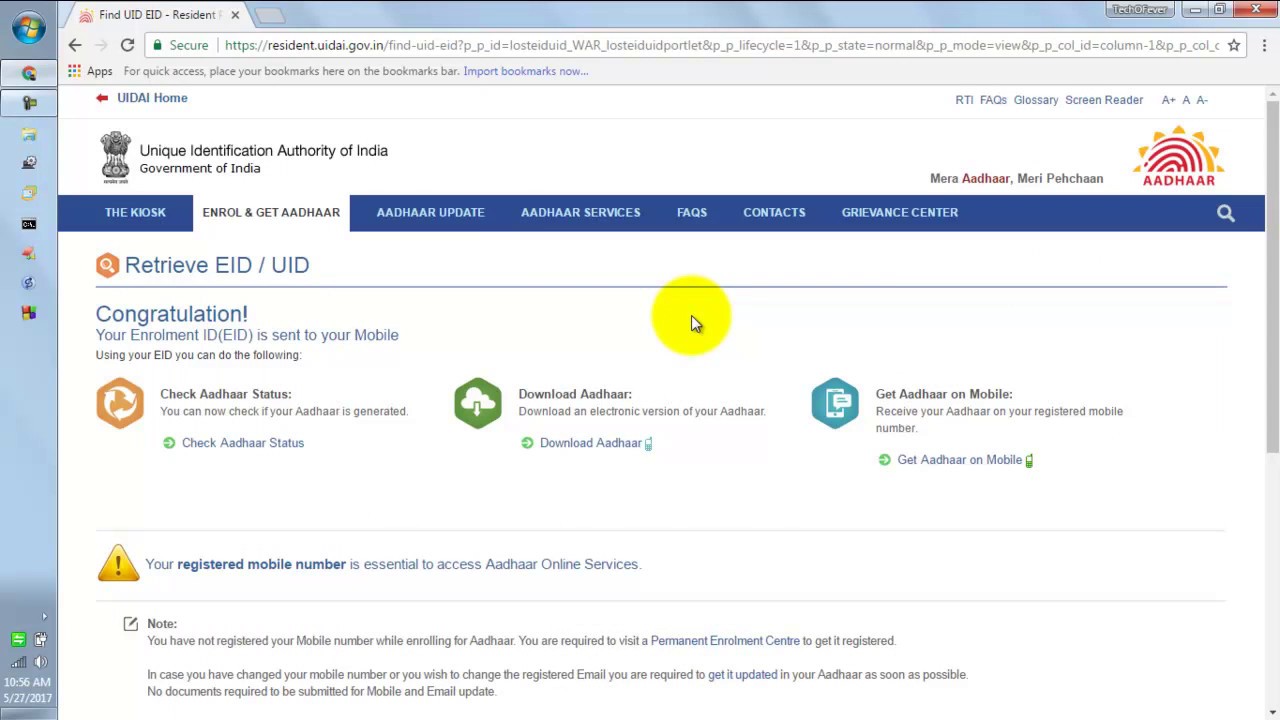Follow the Download Aadhaar link
1280x720 pixels.
591,443
